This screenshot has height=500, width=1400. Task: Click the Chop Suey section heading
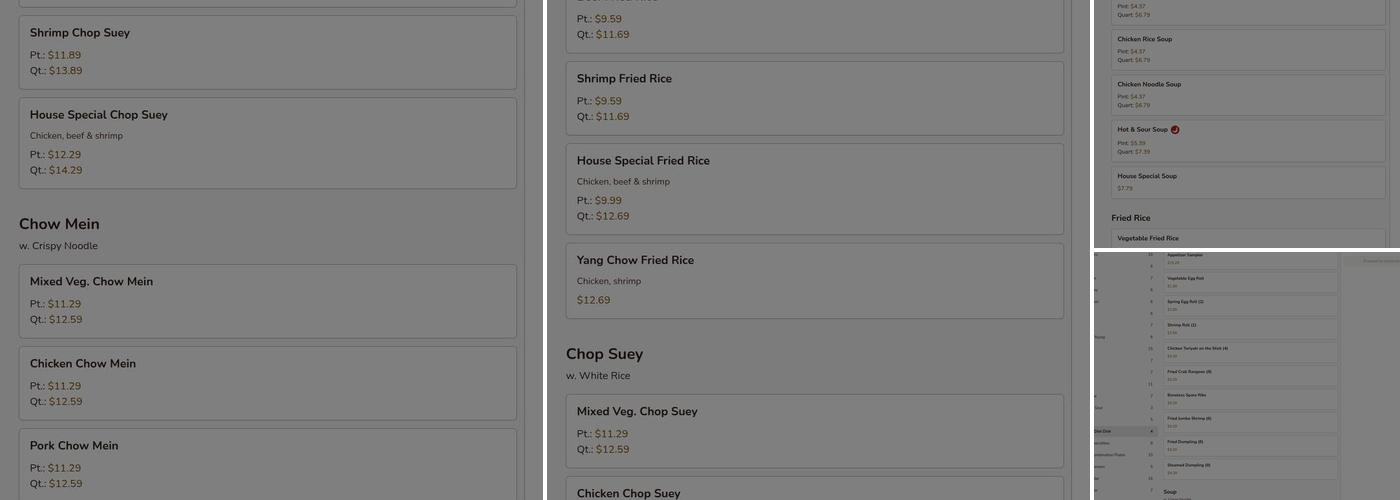[604, 354]
